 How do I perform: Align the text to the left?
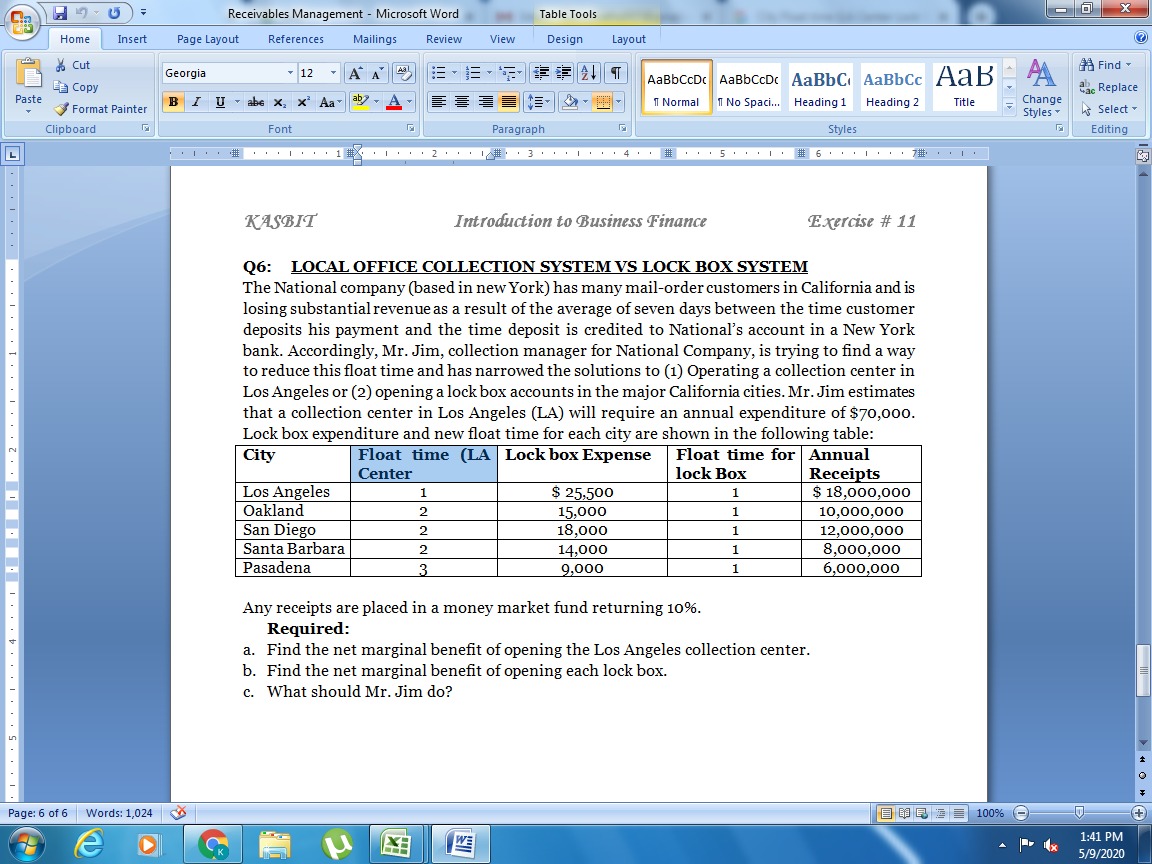click(x=439, y=102)
